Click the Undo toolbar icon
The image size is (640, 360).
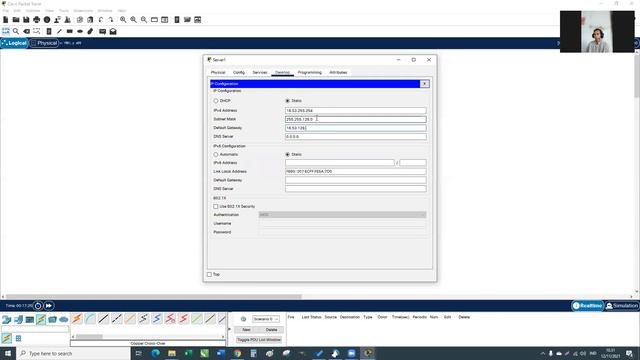click(x=101, y=20)
